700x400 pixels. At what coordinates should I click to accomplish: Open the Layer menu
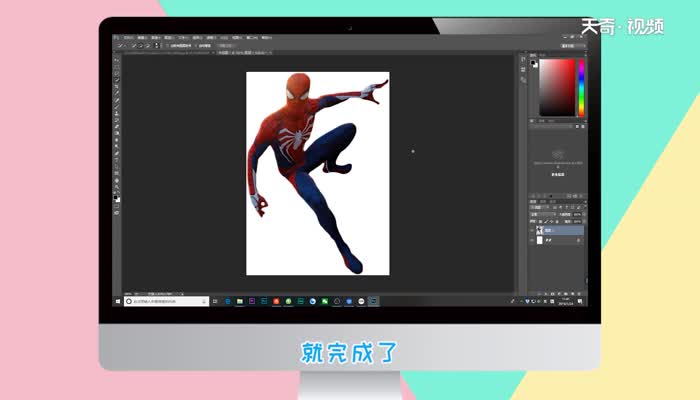[168, 38]
